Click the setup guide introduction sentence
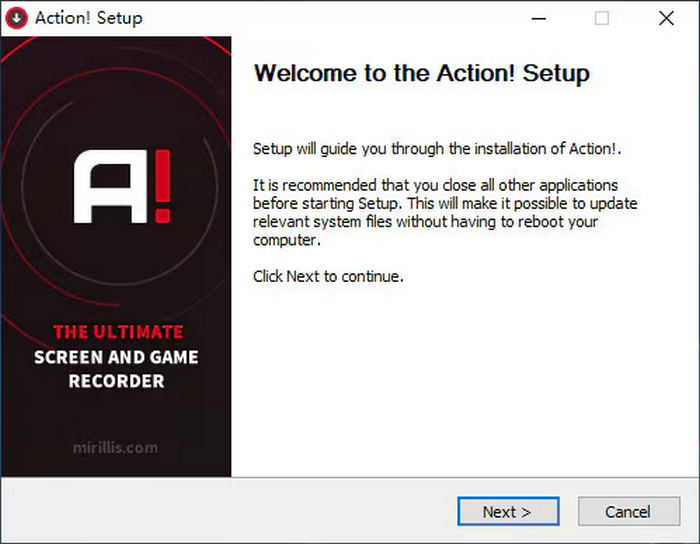Viewport: 700px width, 544px height. pyautogui.click(x=443, y=150)
